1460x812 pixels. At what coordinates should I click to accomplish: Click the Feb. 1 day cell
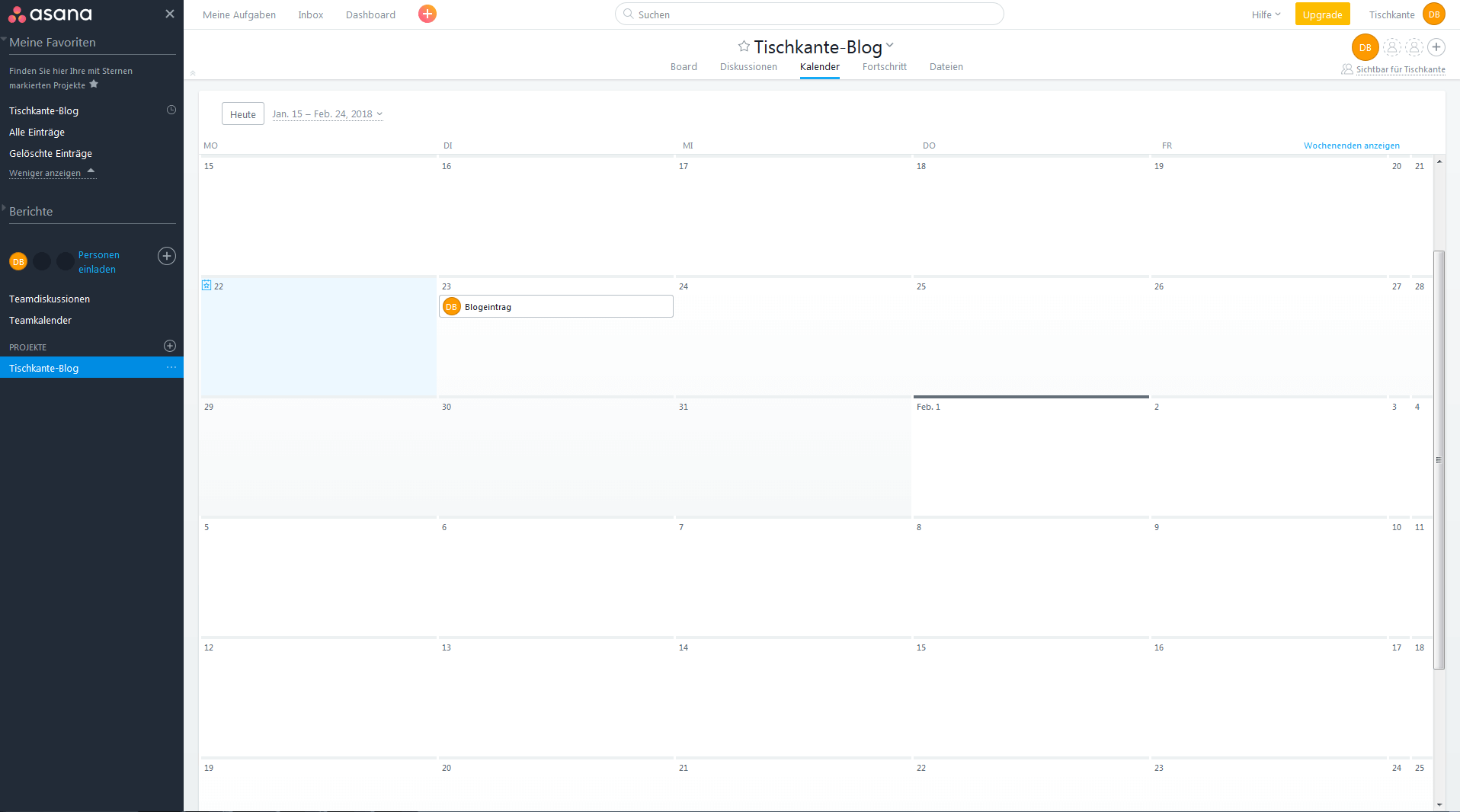coord(1030,457)
